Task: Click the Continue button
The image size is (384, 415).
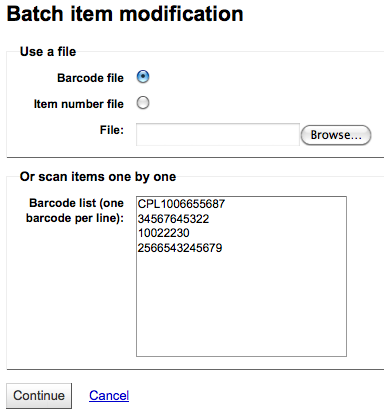Action: (39, 396)
